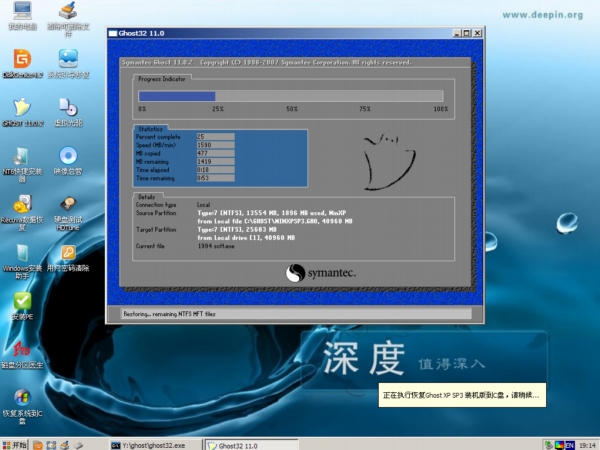Click the Current file 1994 soft.exe text
This screenshot has width=600, height=450.
point(216,246)
